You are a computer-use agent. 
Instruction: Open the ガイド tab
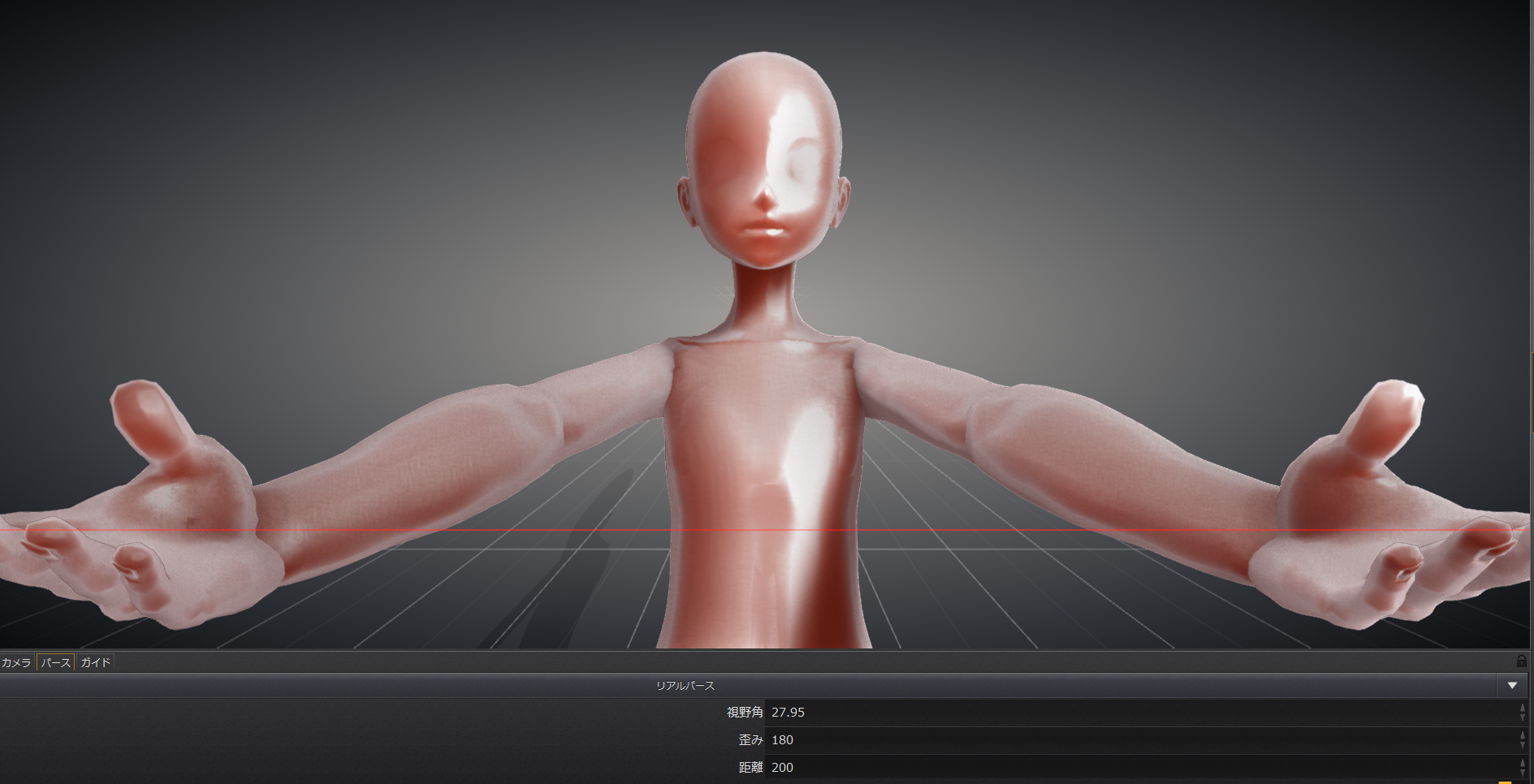[95, 662]
